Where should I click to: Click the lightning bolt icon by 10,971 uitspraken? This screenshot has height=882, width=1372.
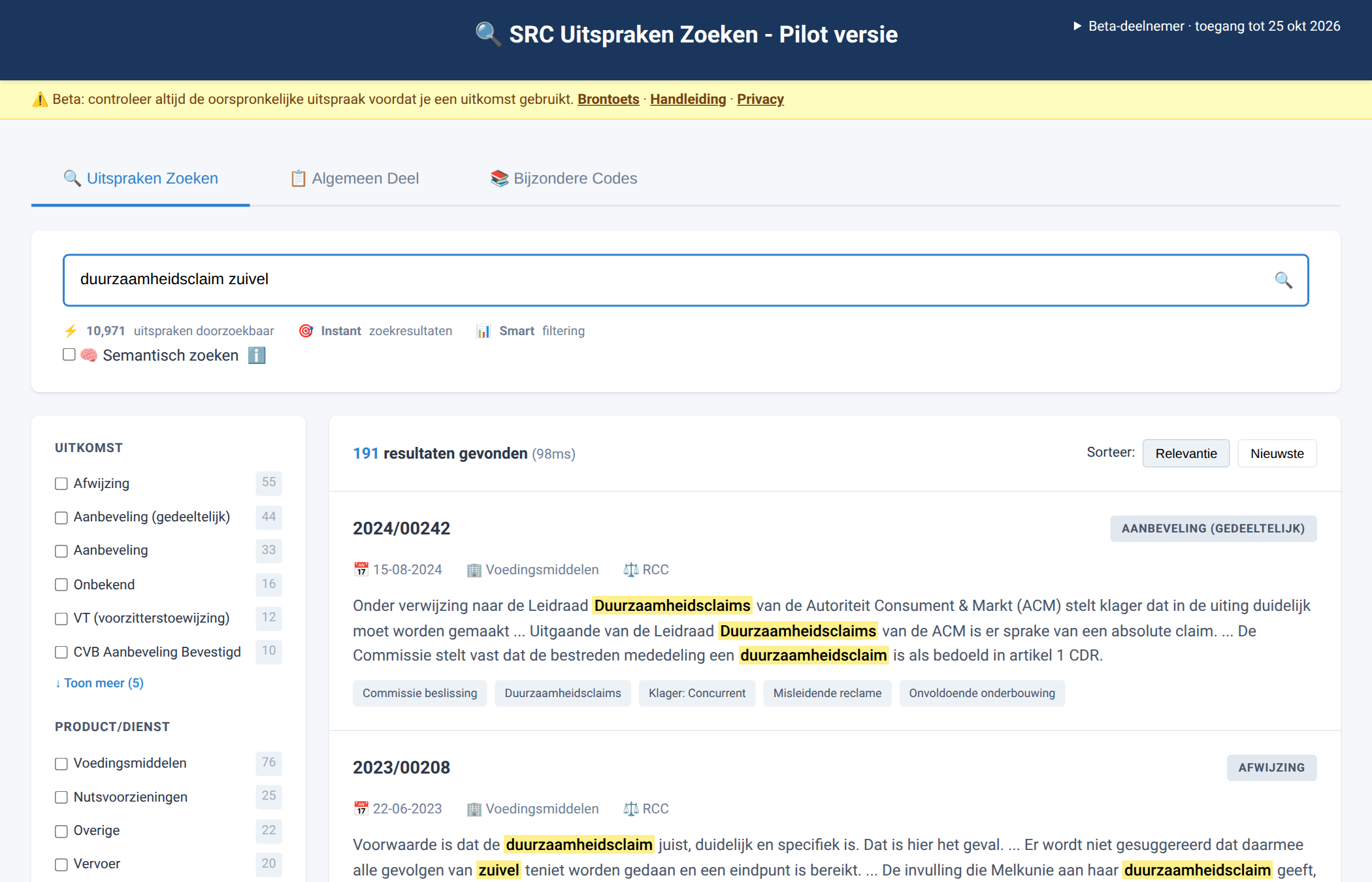pos(71,331)
